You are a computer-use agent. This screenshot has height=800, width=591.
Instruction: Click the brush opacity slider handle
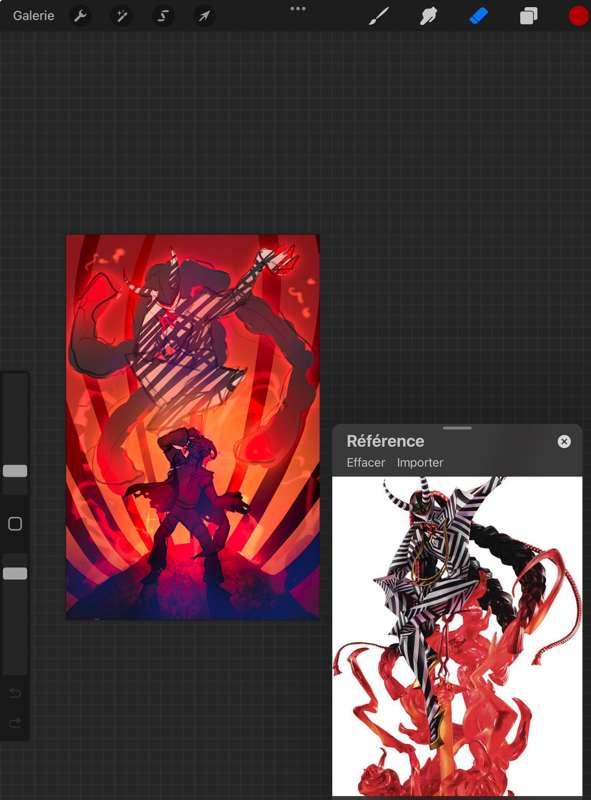pyautogui.click(x=15, y=573)
